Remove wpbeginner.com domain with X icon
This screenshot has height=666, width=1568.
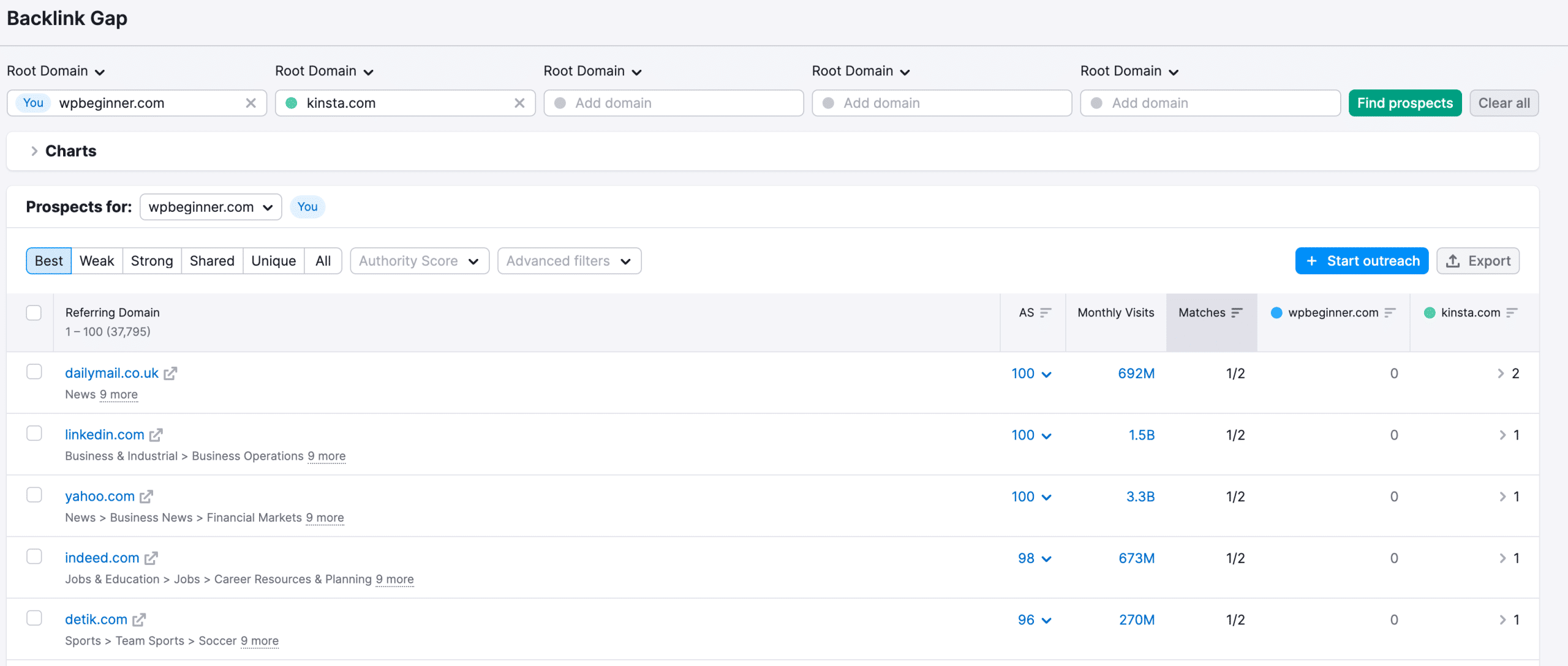click(251, 103)
